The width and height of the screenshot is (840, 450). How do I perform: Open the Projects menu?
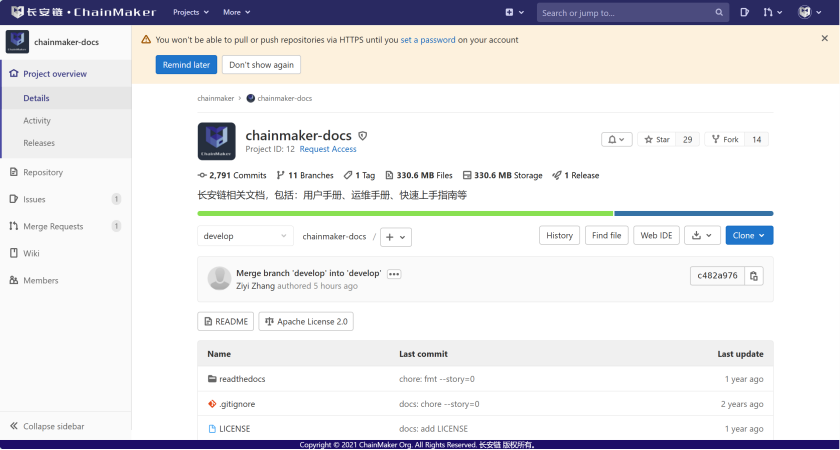(191, 12)
